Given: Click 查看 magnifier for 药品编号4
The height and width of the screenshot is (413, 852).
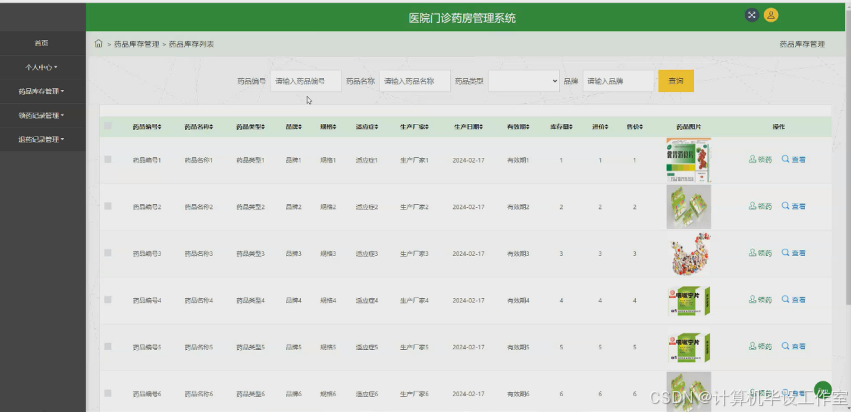Looking at the screenshot, I should pos(785,300).
